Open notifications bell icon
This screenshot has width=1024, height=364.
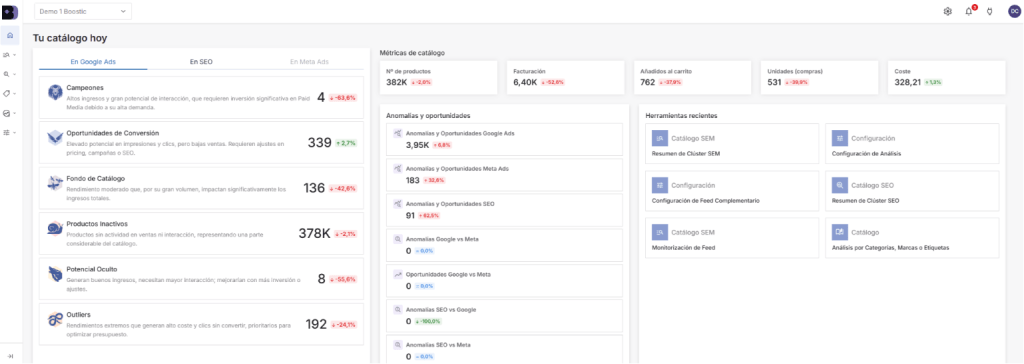(968, 11)
